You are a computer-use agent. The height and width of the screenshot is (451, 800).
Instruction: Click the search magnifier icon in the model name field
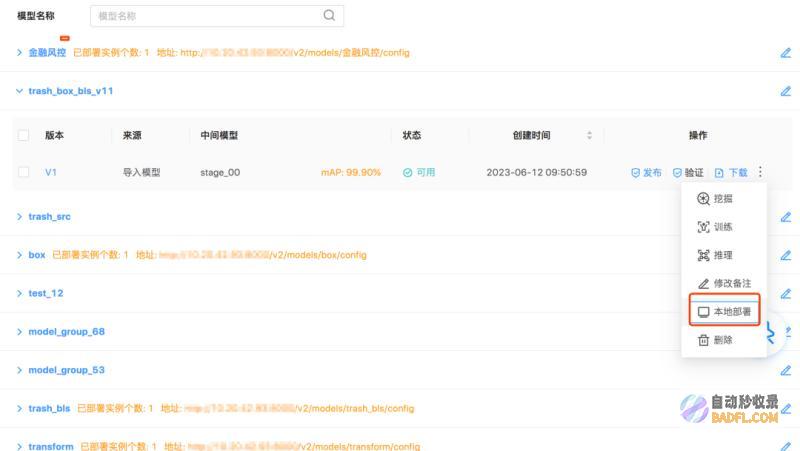(x=329, y=15)
